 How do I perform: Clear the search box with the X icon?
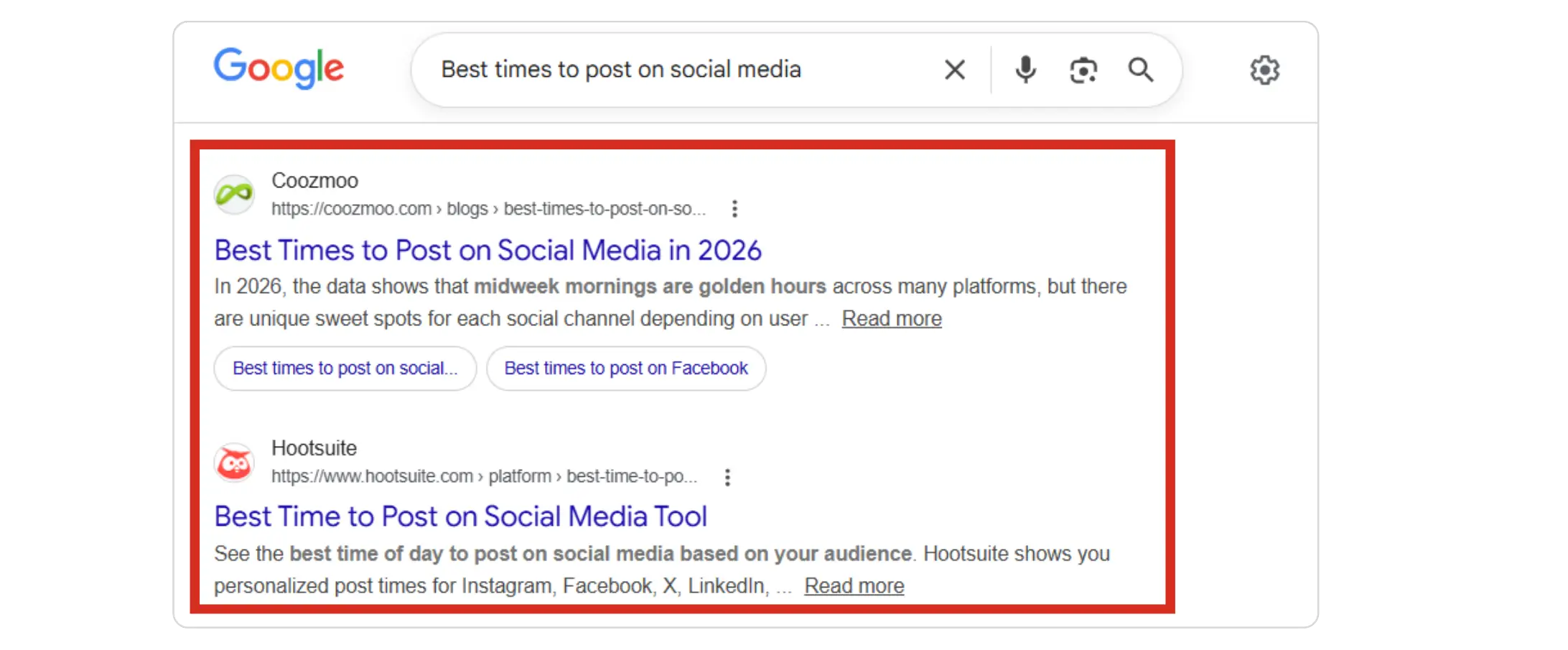(955, 70)
